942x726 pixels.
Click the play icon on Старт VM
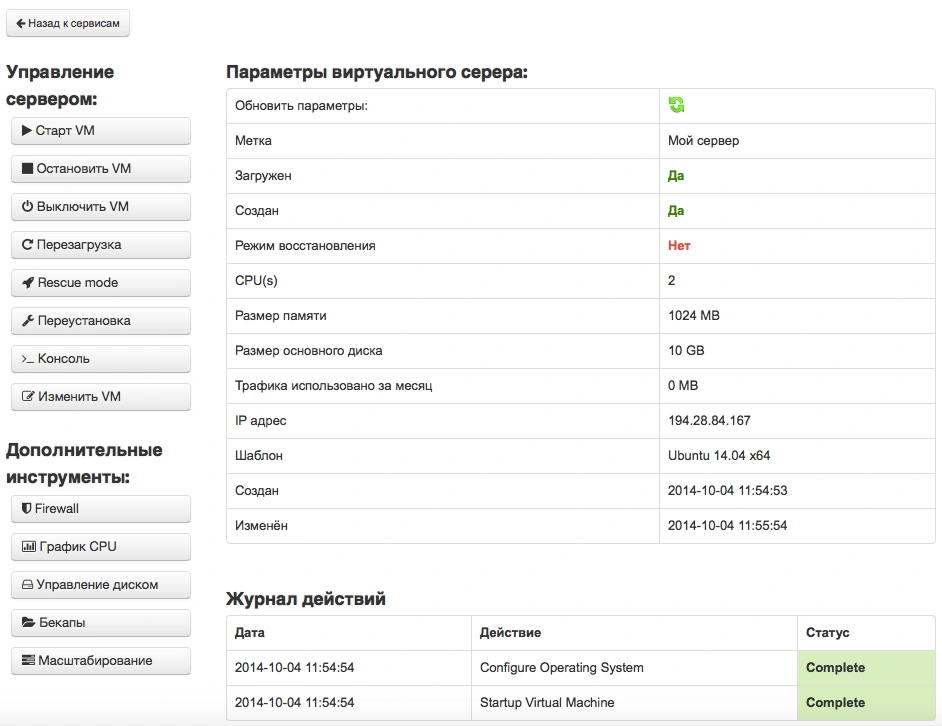[26, 130]
